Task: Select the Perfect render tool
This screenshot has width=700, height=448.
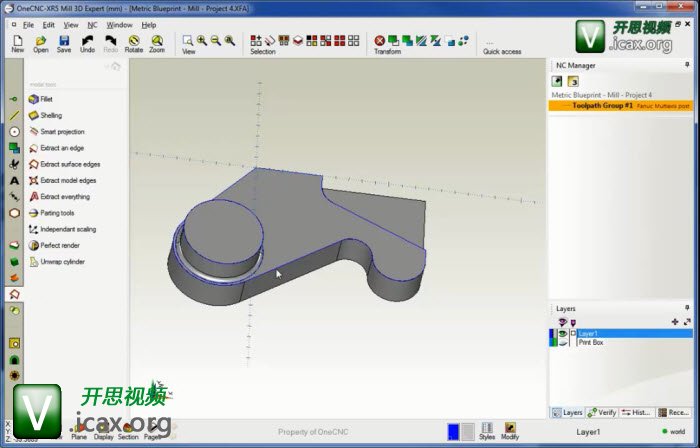Action: pos(59,245)
